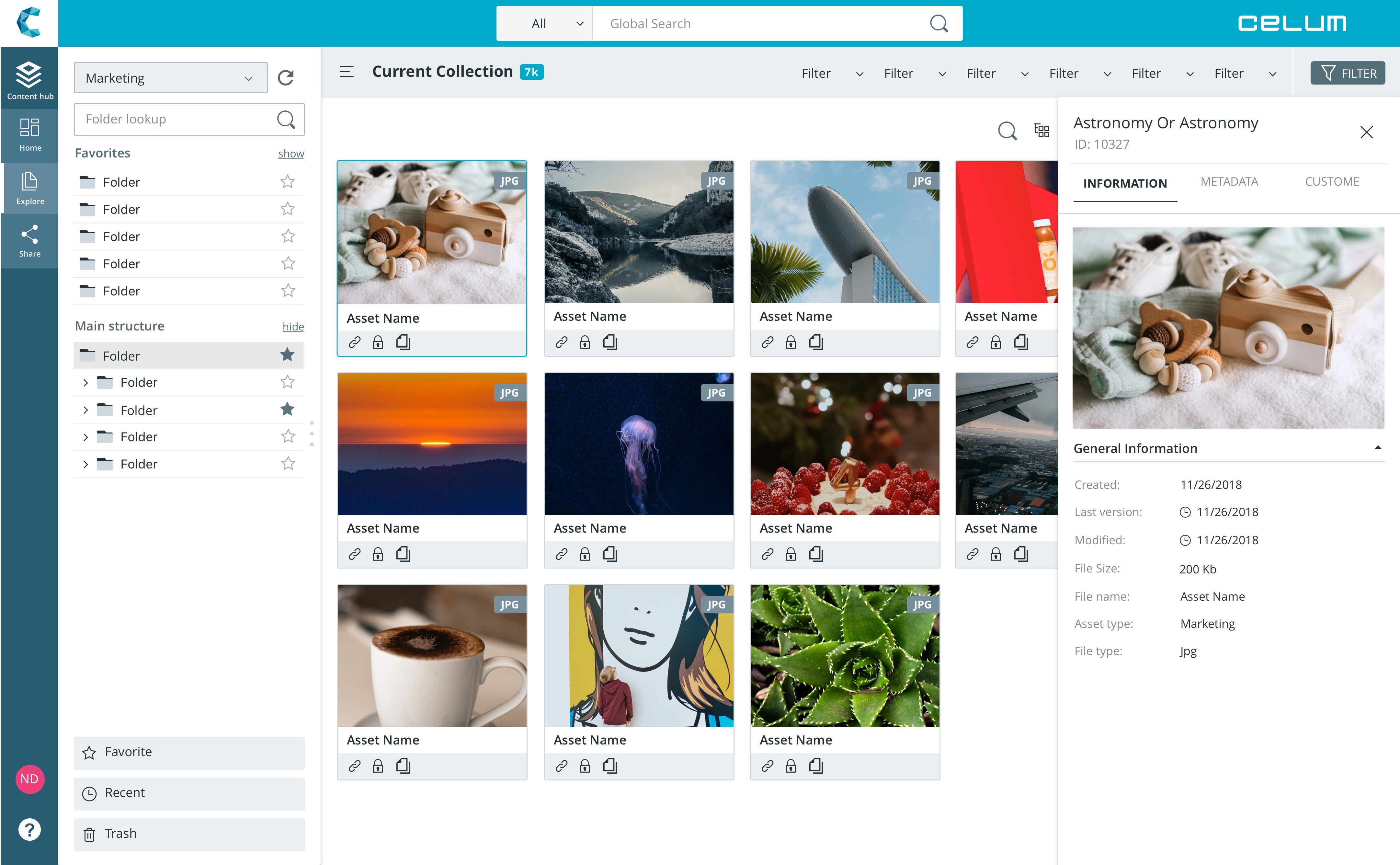Collapse the General Information section
1400x865 pixels.
1378,448
